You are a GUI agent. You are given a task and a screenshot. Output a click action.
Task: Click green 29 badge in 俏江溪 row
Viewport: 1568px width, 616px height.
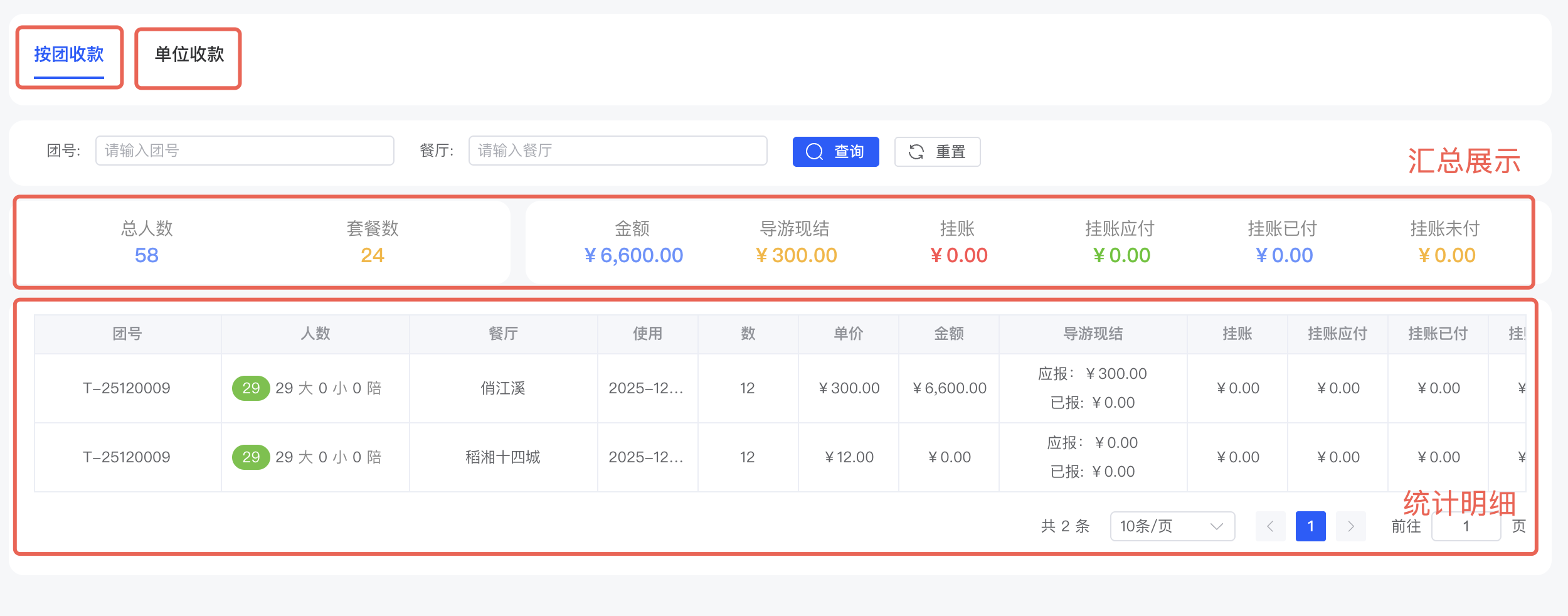click(251, 388)
